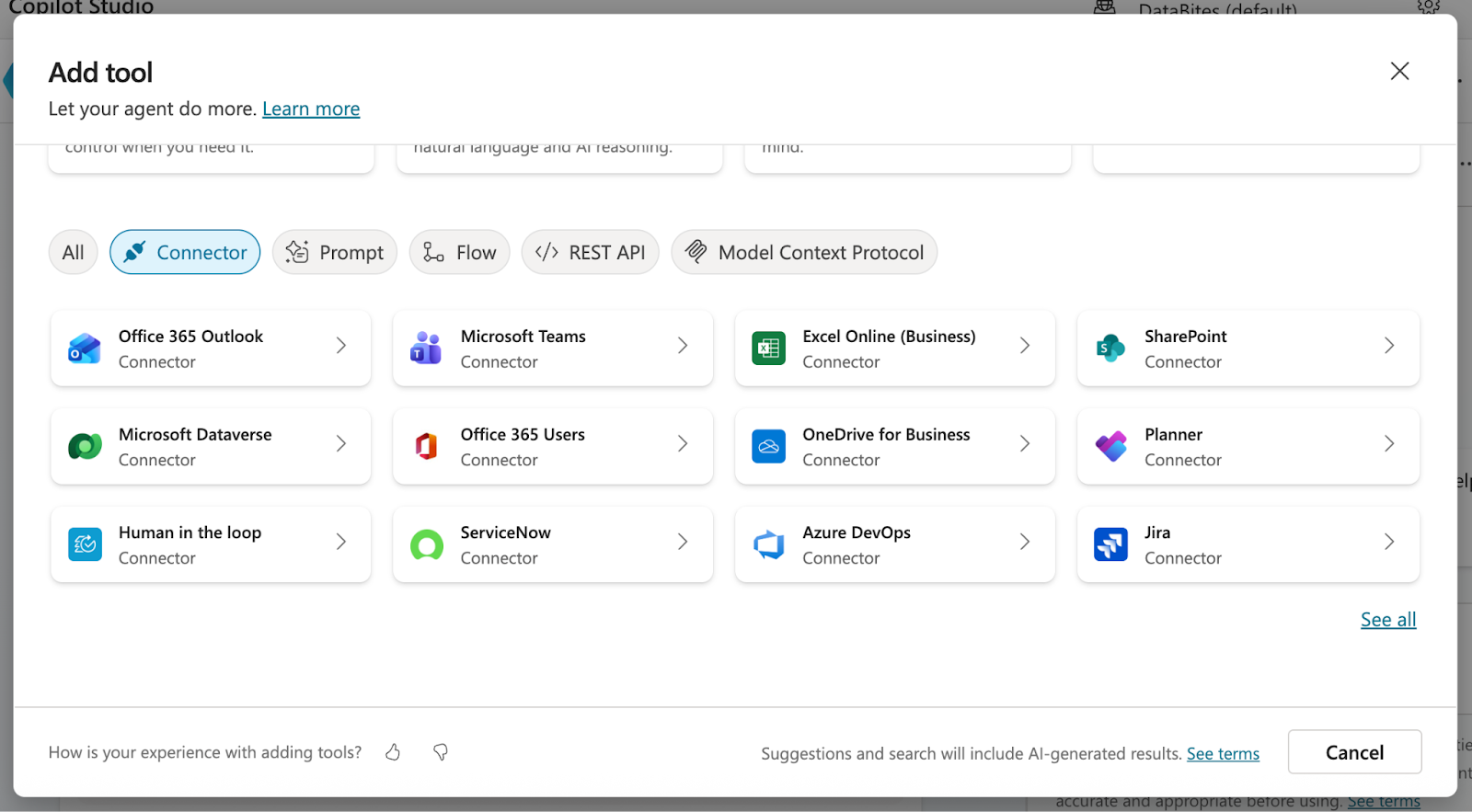Viewport: 1472px width, 812px height.
Task: Select the Excel Online (Business) title text
Action: (x=889, y=337)
